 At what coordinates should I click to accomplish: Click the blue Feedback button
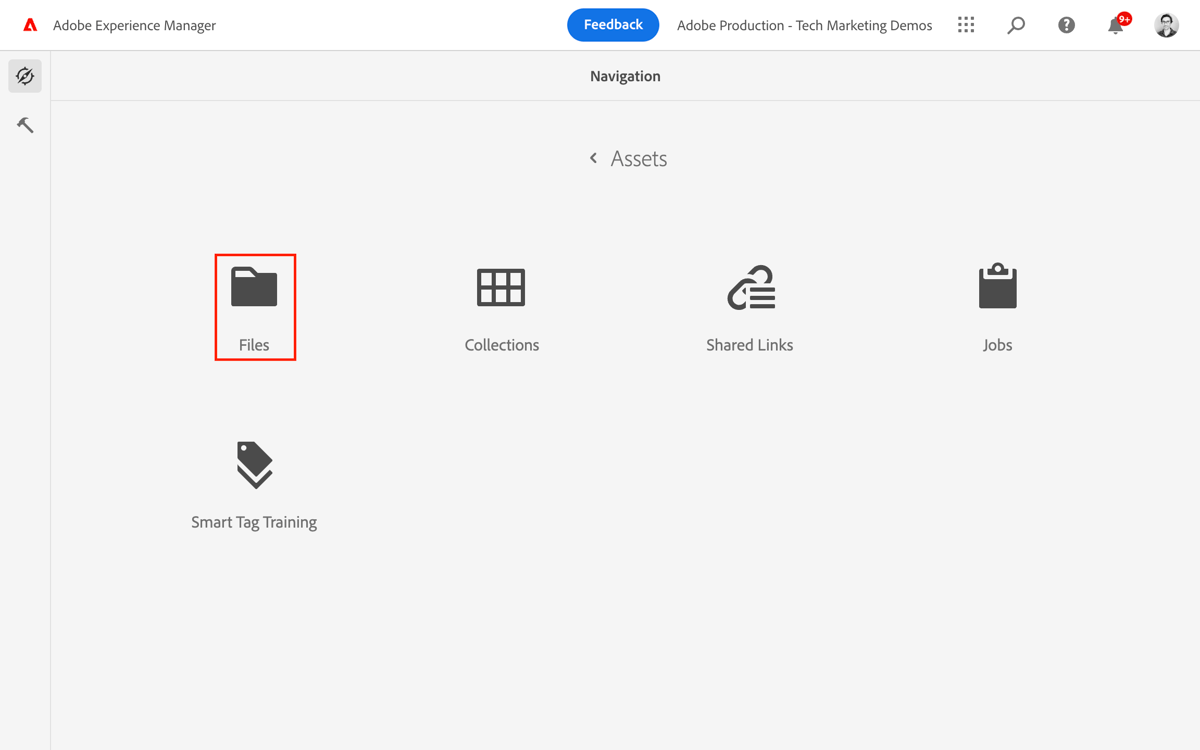pyautogui.click(x=613, y=25)
